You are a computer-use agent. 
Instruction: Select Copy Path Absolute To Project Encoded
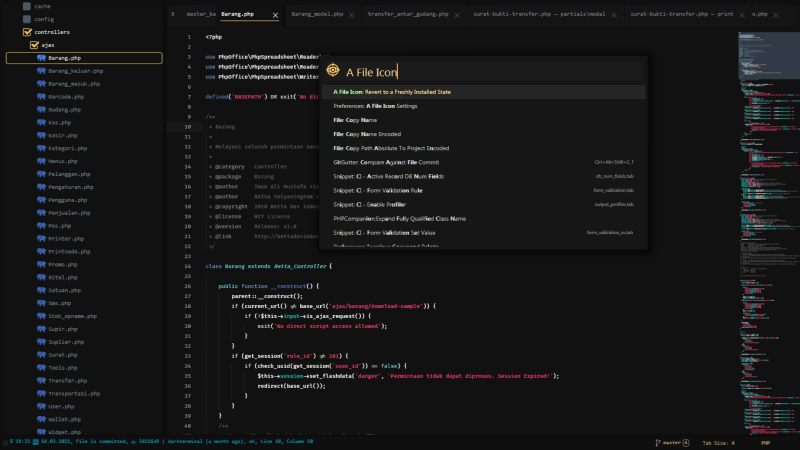point(483,148)
